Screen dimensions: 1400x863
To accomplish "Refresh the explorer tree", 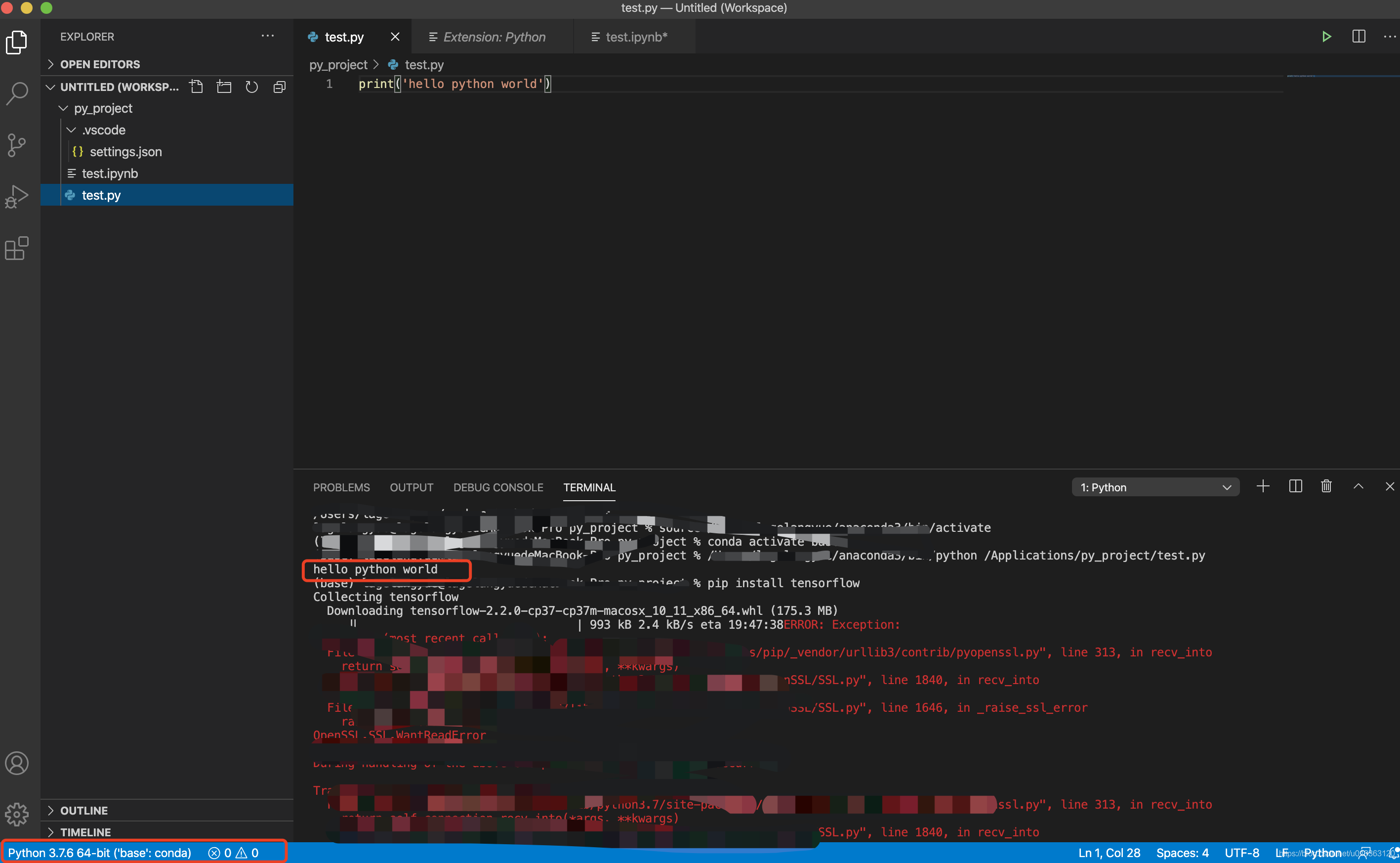I will click(251, 87).
